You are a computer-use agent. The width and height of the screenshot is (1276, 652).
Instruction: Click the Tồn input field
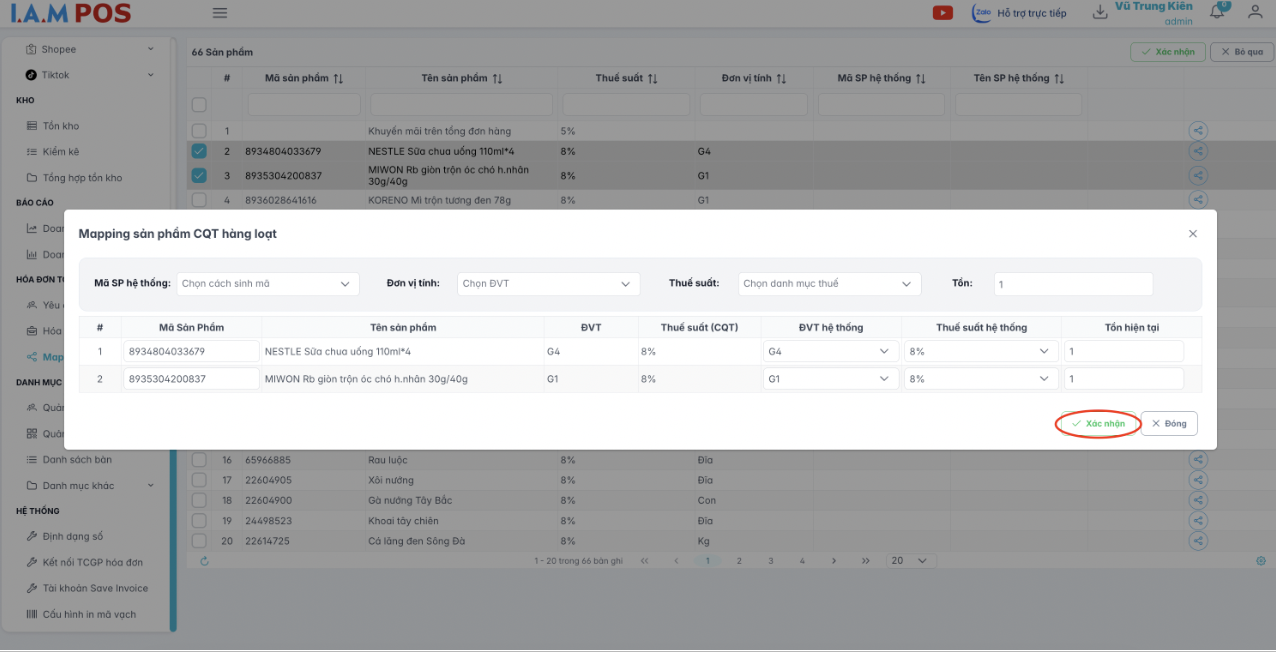1072,284
